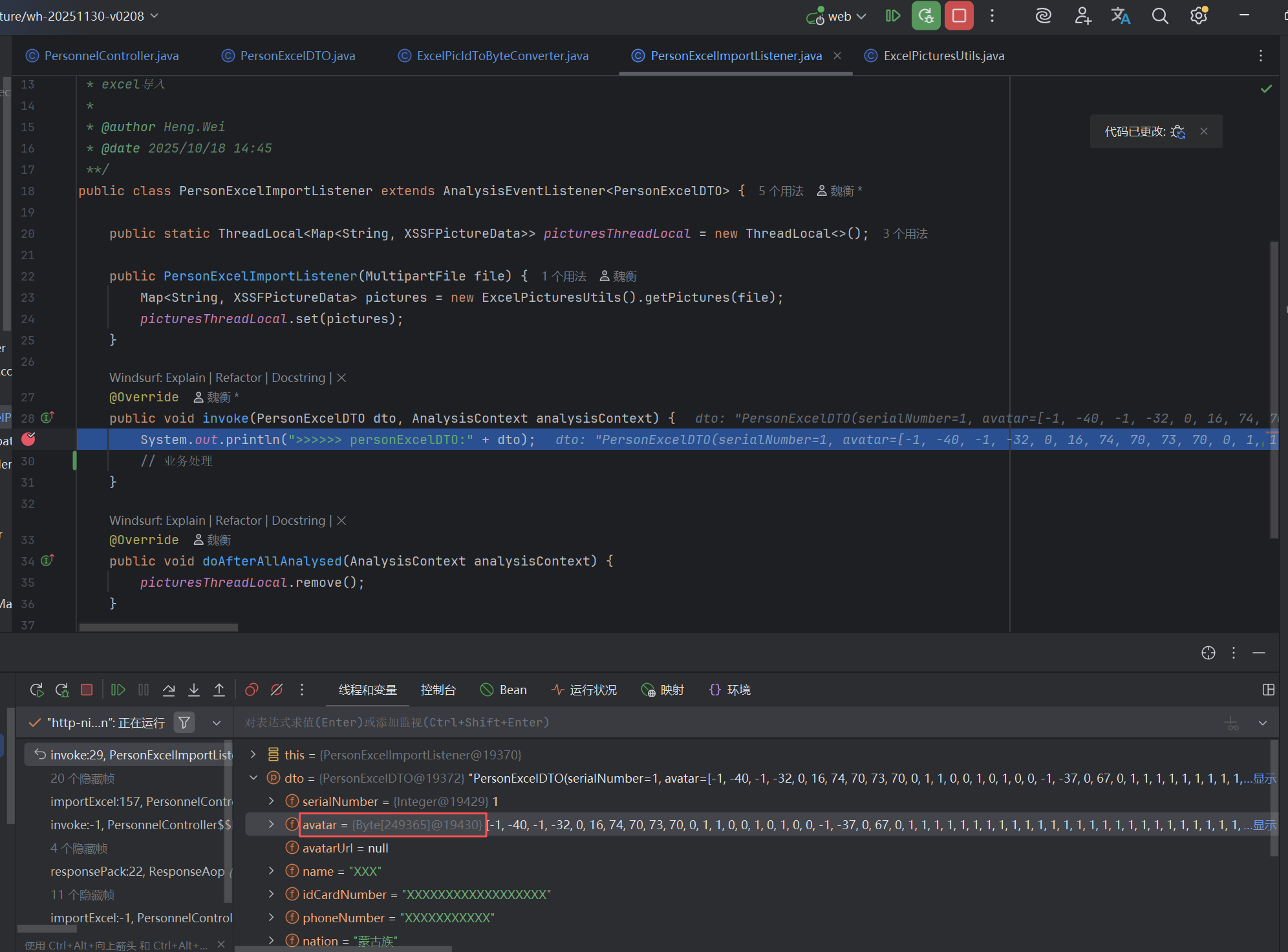1288x952 pixels.
Task: Click Resume Program icon in debug toolbar
Action: tap(118, 690)
